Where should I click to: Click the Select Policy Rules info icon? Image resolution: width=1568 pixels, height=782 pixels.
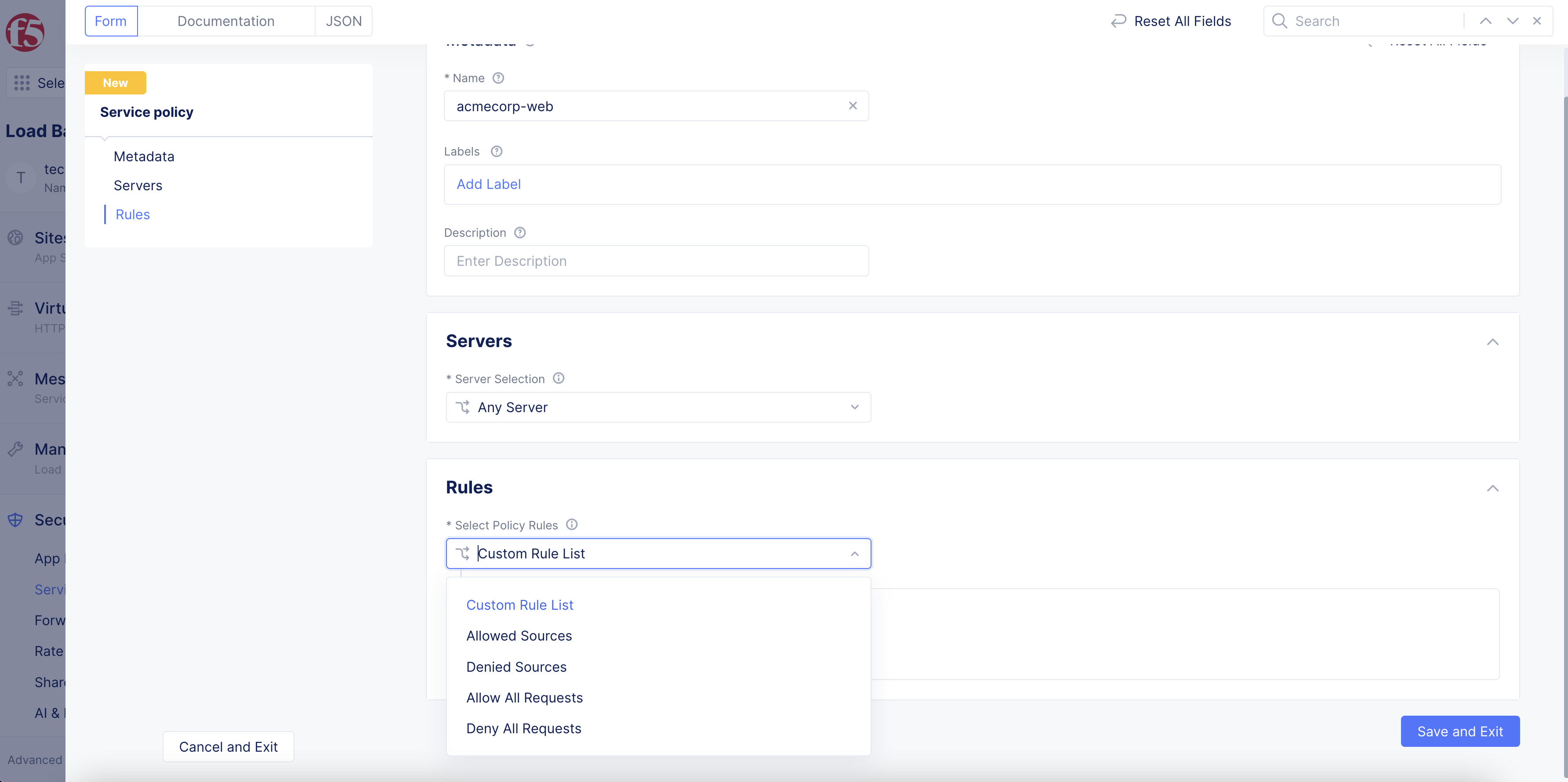point(572,525)
